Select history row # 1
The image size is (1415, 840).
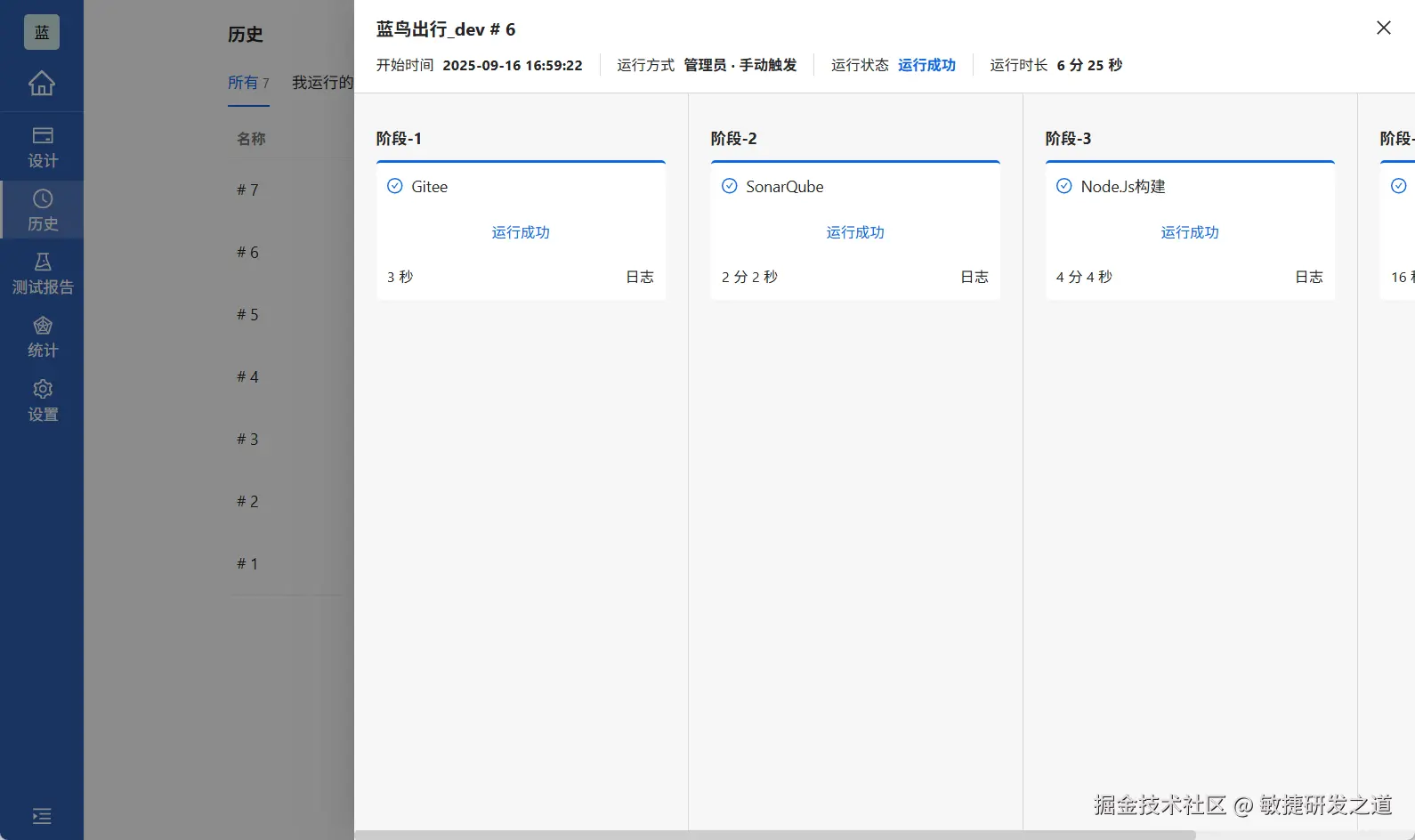[x=247, y=563]
